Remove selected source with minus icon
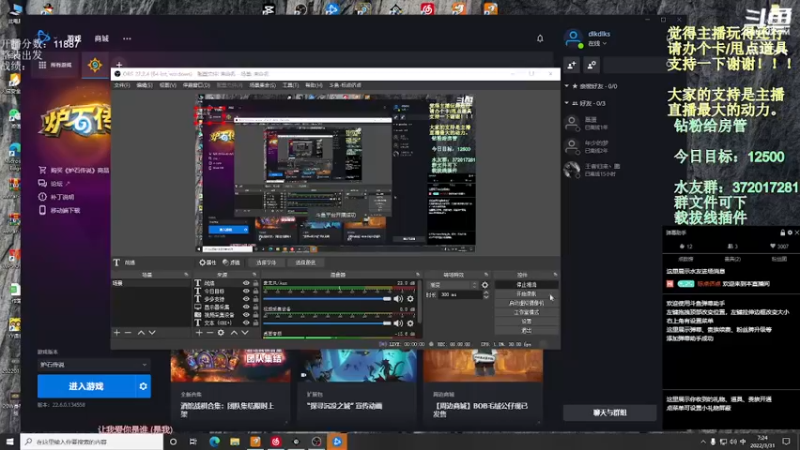This screenshot has width=800, height=450. (210, 333)
